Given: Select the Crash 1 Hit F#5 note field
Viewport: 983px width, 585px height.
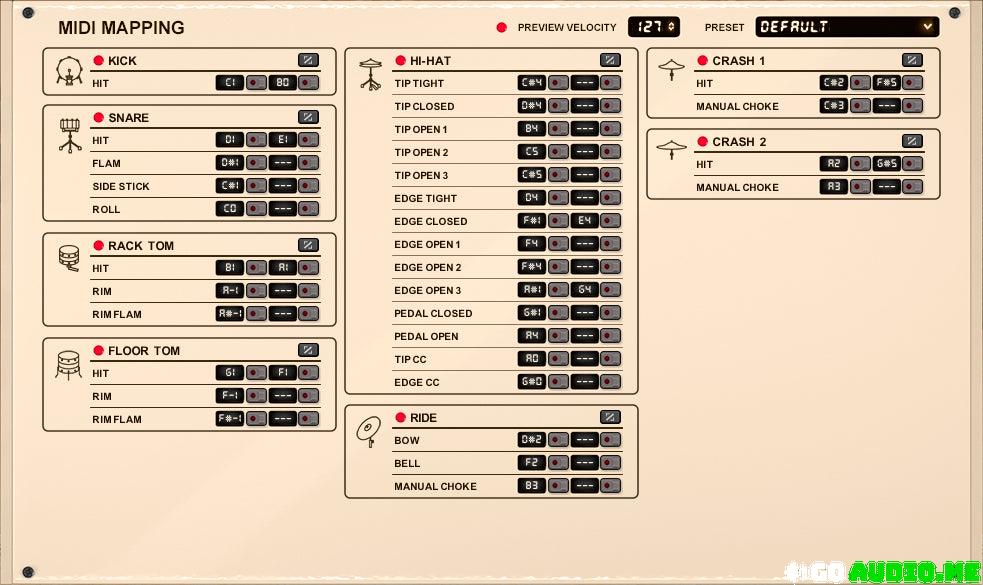Looking at the screenshot, I should 886,83.
